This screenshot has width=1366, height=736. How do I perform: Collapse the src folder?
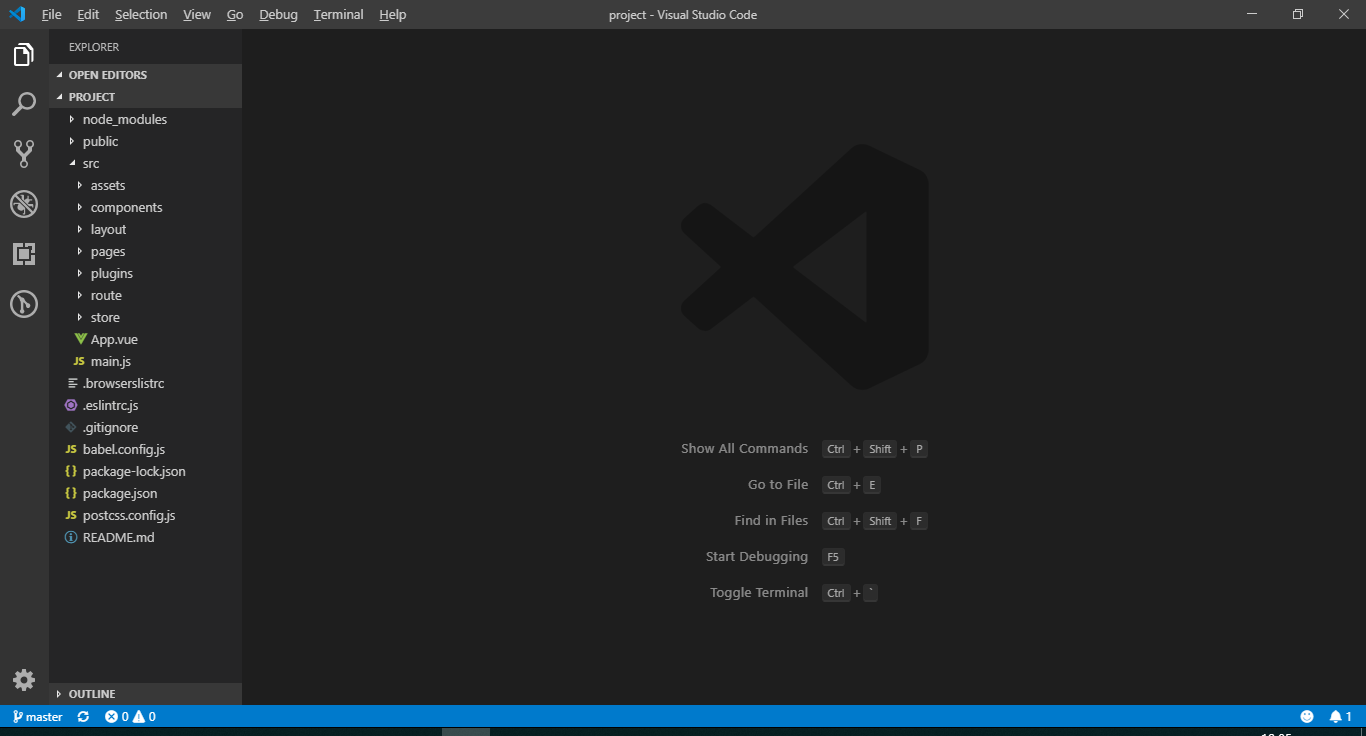(x=145, y=163)
